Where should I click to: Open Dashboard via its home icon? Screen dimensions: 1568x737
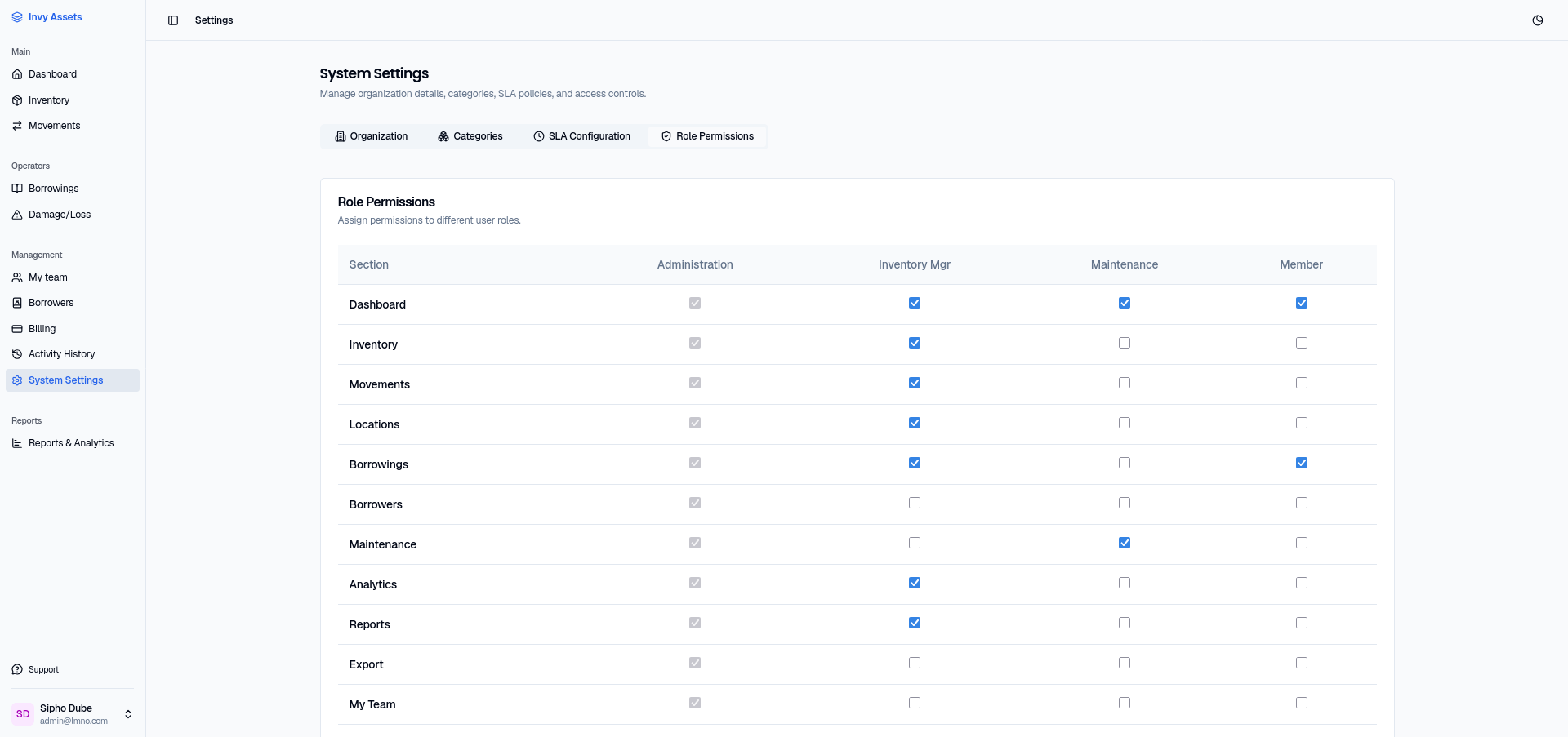(17, 74)
